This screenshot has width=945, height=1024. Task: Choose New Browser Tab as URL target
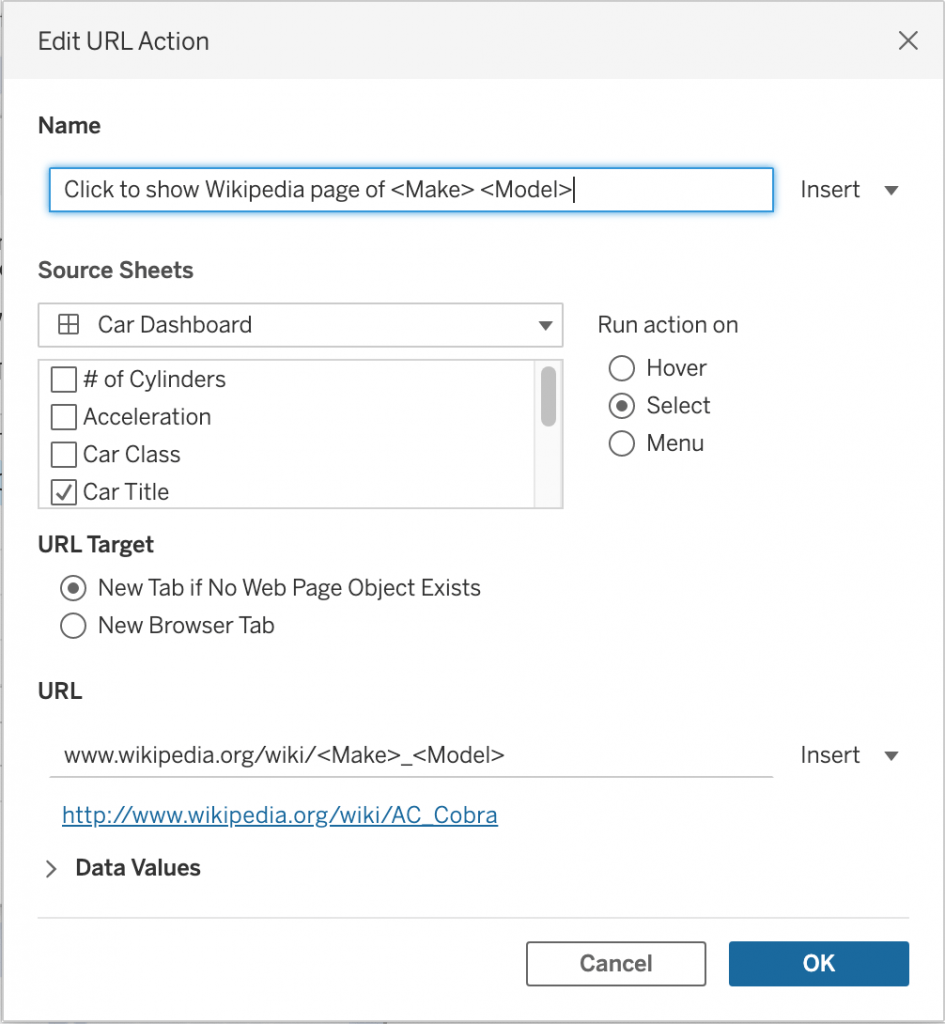point(73,626)
